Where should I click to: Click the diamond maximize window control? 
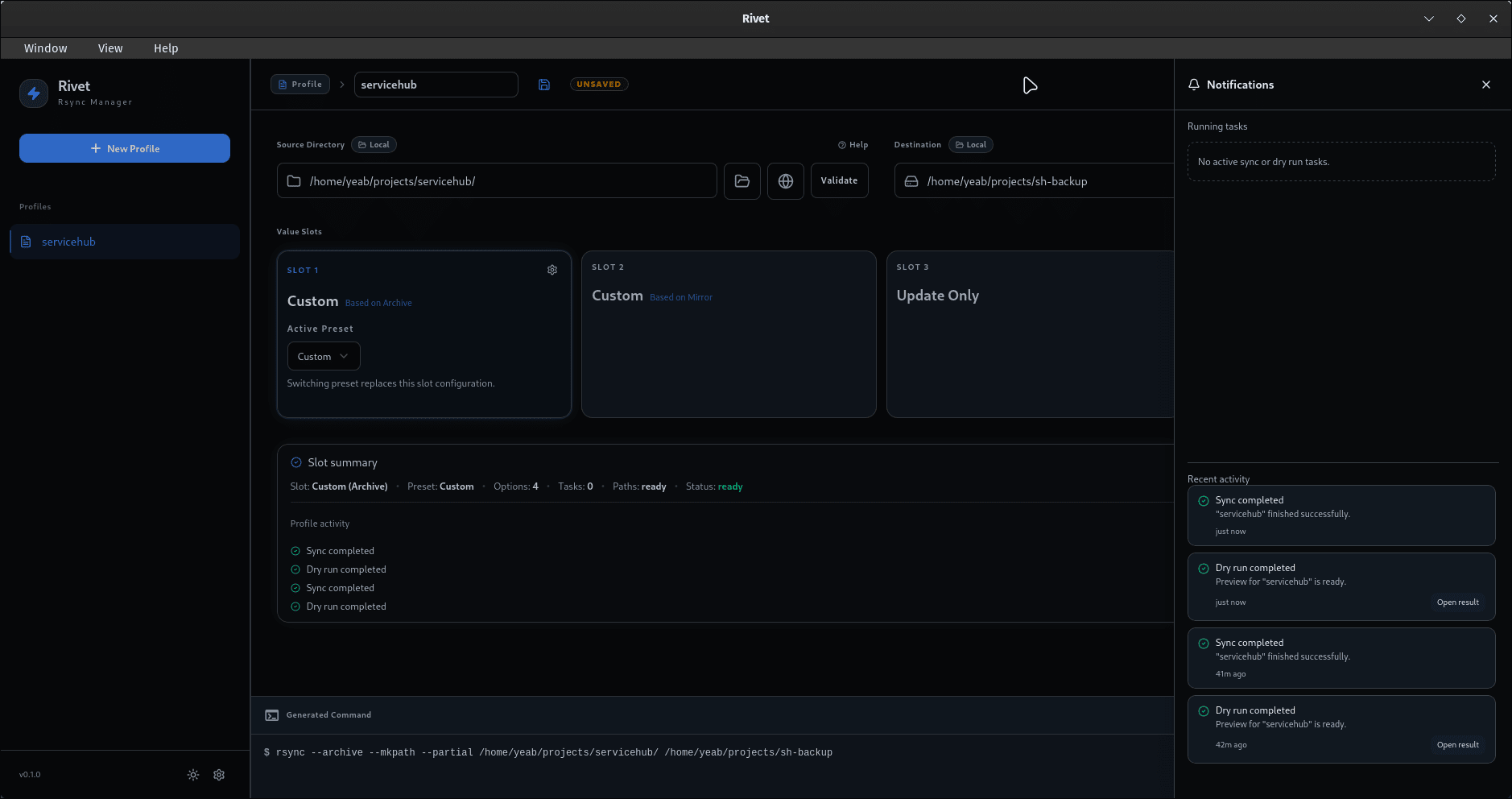1461,19
